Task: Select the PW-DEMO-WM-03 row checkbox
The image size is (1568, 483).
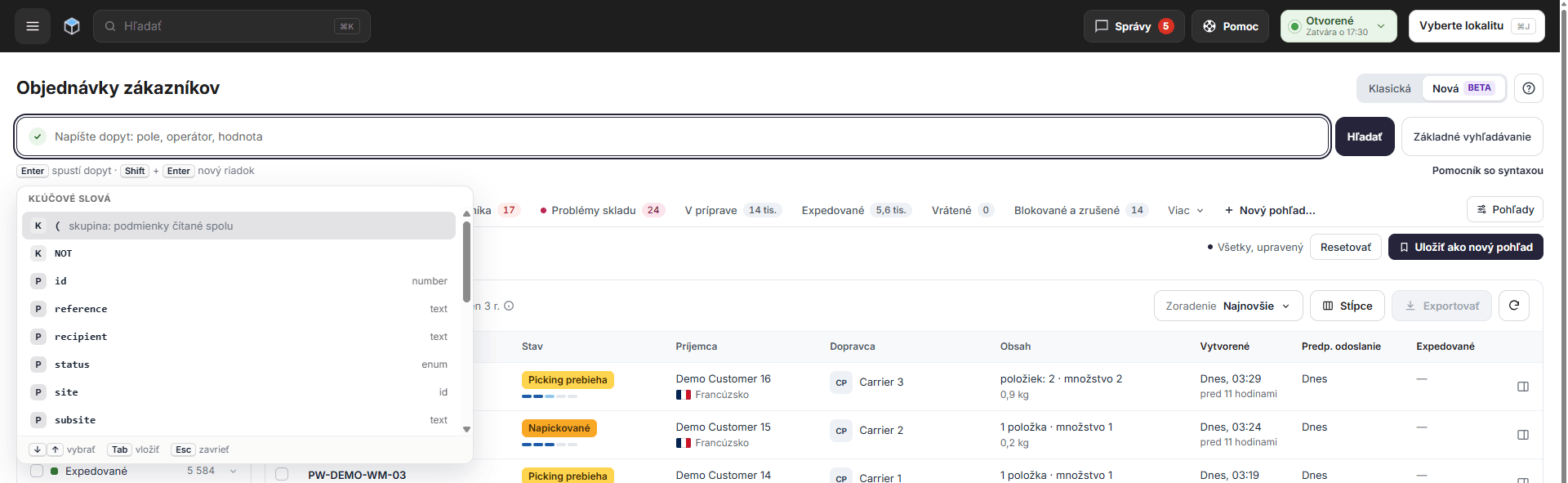Action: [282, 474]
